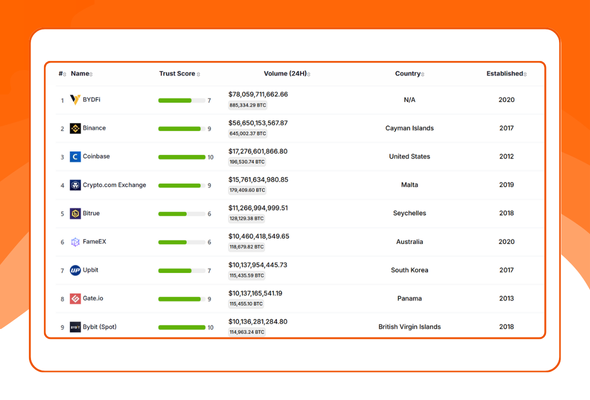Screen dimensions: 590x400
Task: Click volume $17,276,601,866.80
Action: (258, 151)
